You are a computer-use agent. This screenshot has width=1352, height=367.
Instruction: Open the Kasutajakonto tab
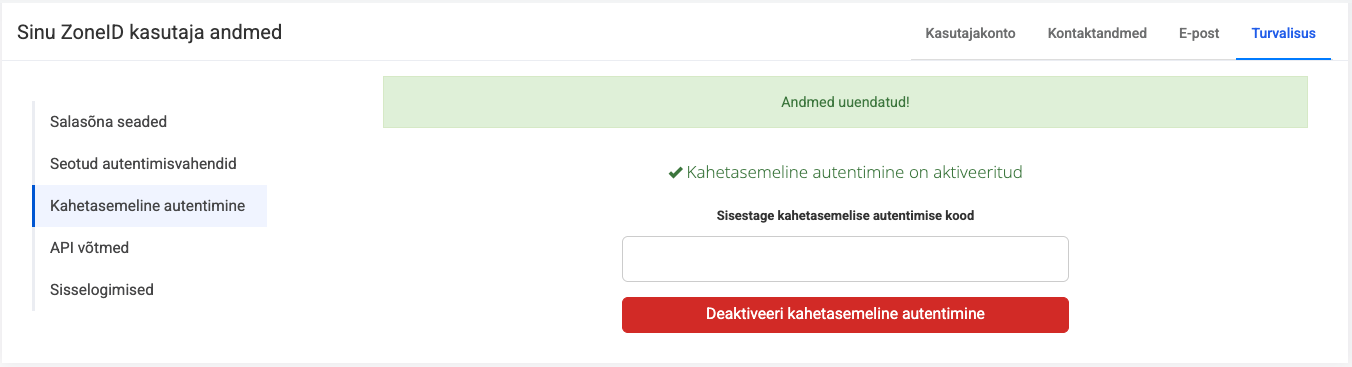click(970, 33)
